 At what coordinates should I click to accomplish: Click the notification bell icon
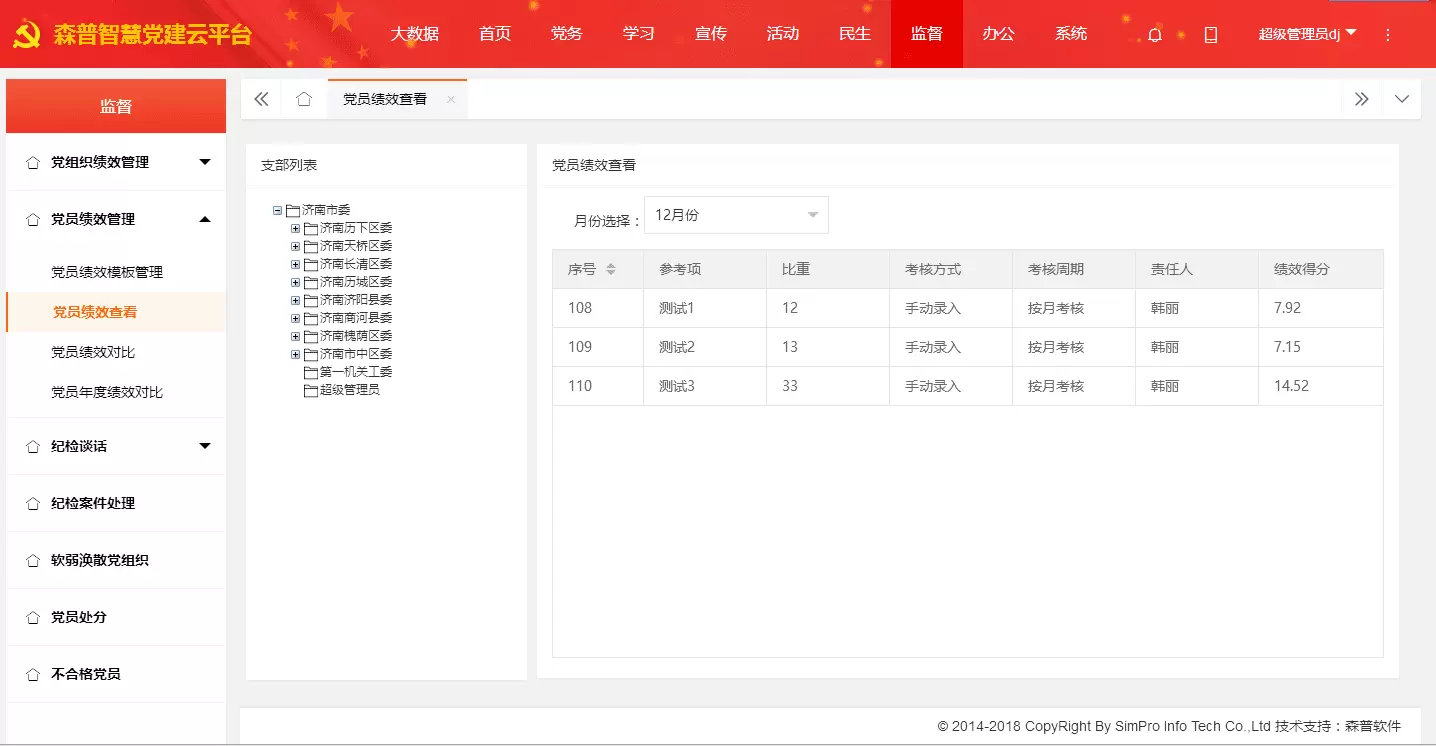[1155, 35]
